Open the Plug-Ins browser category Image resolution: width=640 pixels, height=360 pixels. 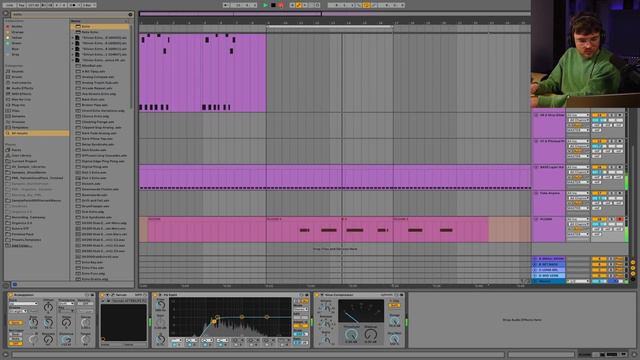18,105
